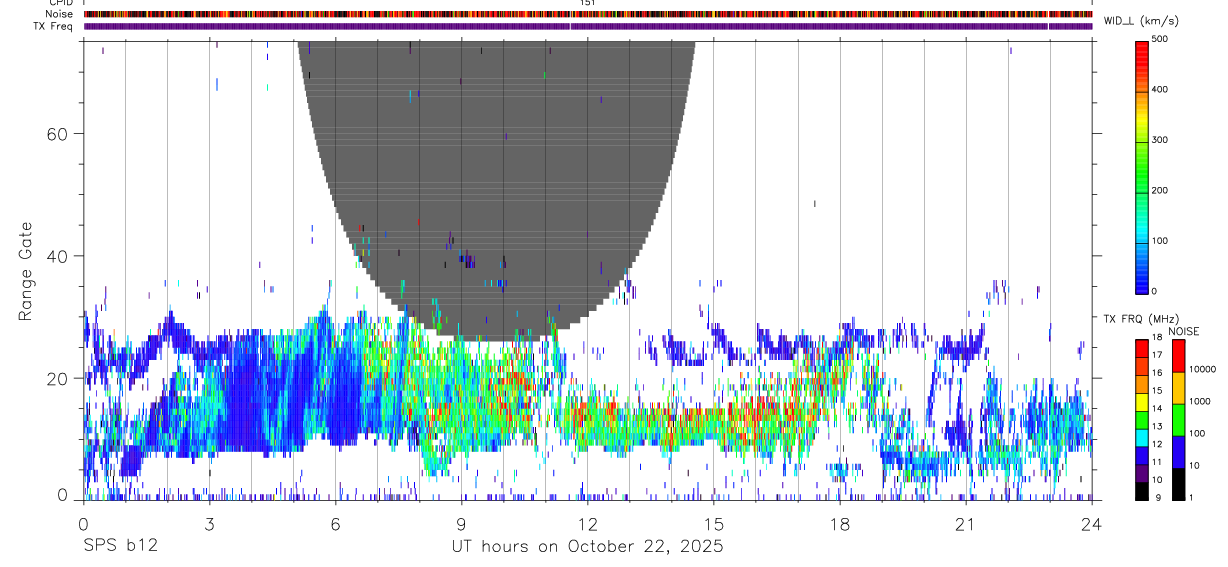Click the purple 10–11 MHz TX FRQ swatch
Viewport: 1228px width, 567px height.
pos(1142,471)
